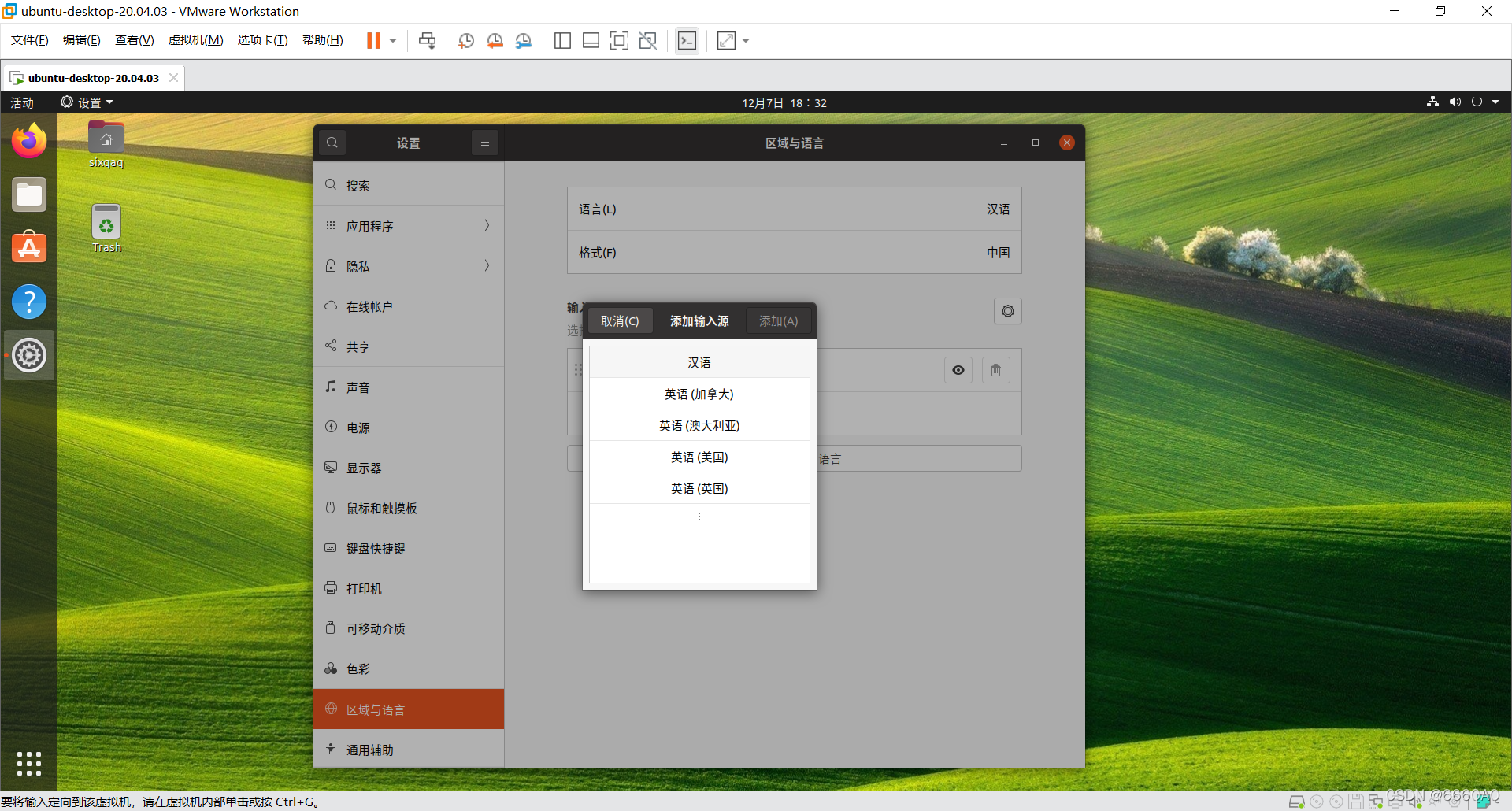Expand the 隐私 sidebar entry
The width and height of the screenshot is (1512, 811).
[x=409, y=266]
